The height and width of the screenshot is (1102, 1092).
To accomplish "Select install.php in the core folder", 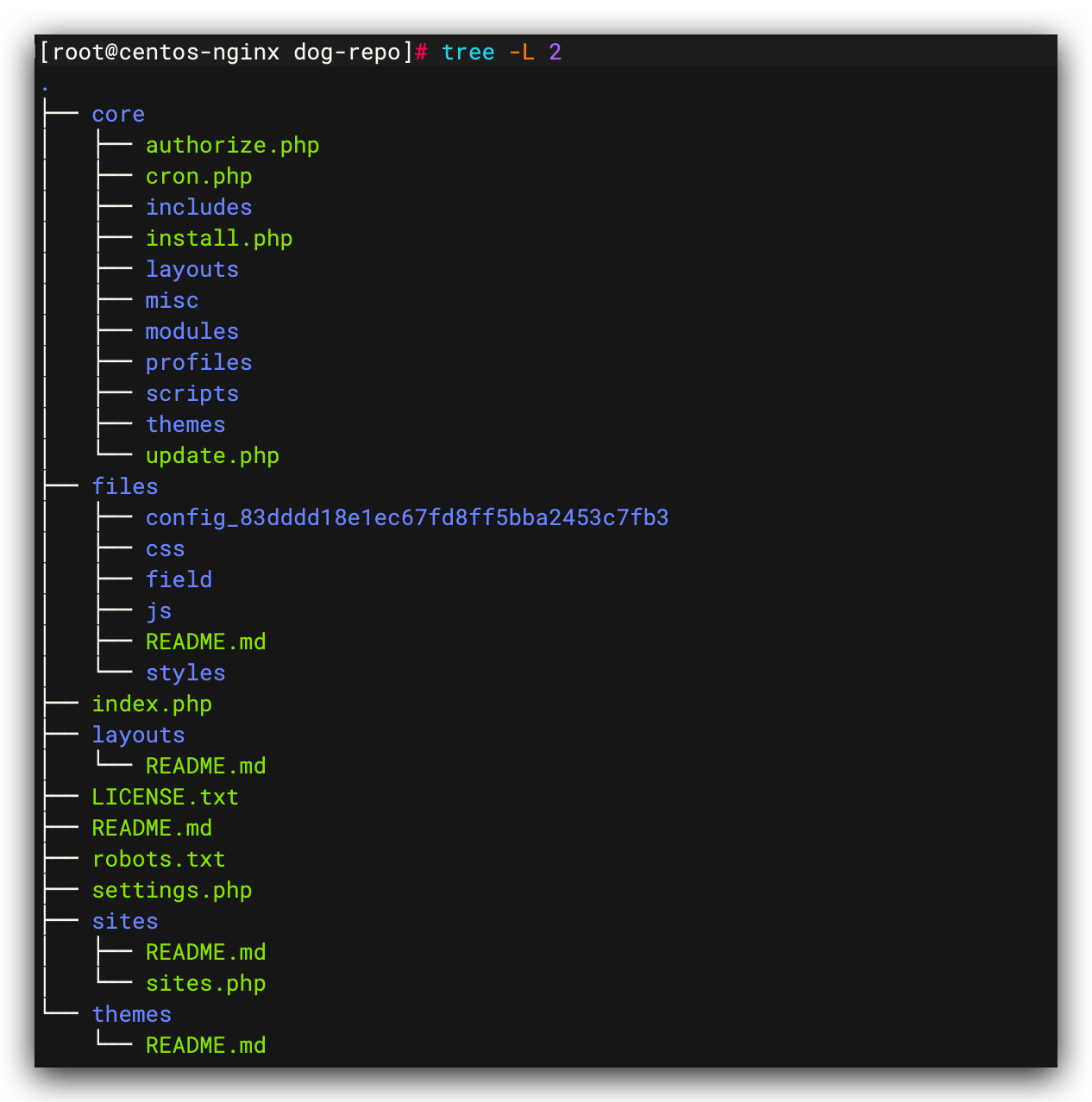I will pos(219,239).
